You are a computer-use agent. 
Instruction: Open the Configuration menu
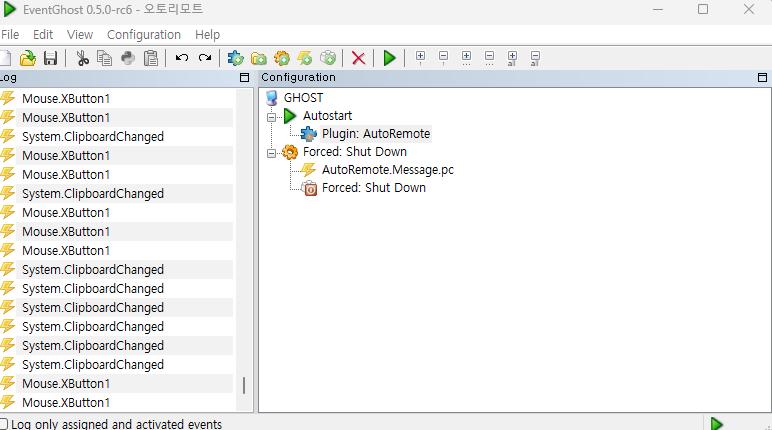click(144, 34)
